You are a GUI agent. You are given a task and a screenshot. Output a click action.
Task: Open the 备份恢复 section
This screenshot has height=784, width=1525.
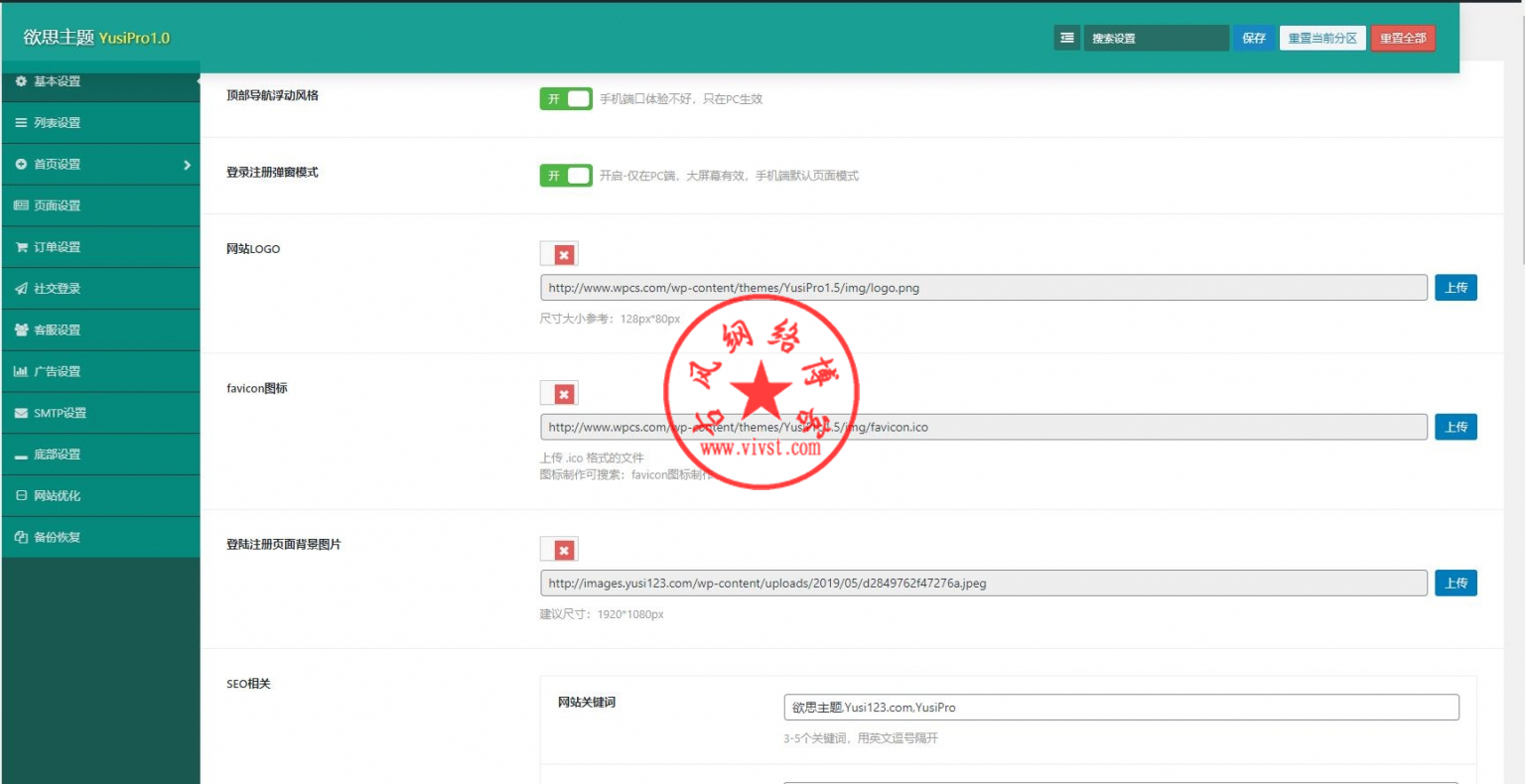[x=100, y=537]
